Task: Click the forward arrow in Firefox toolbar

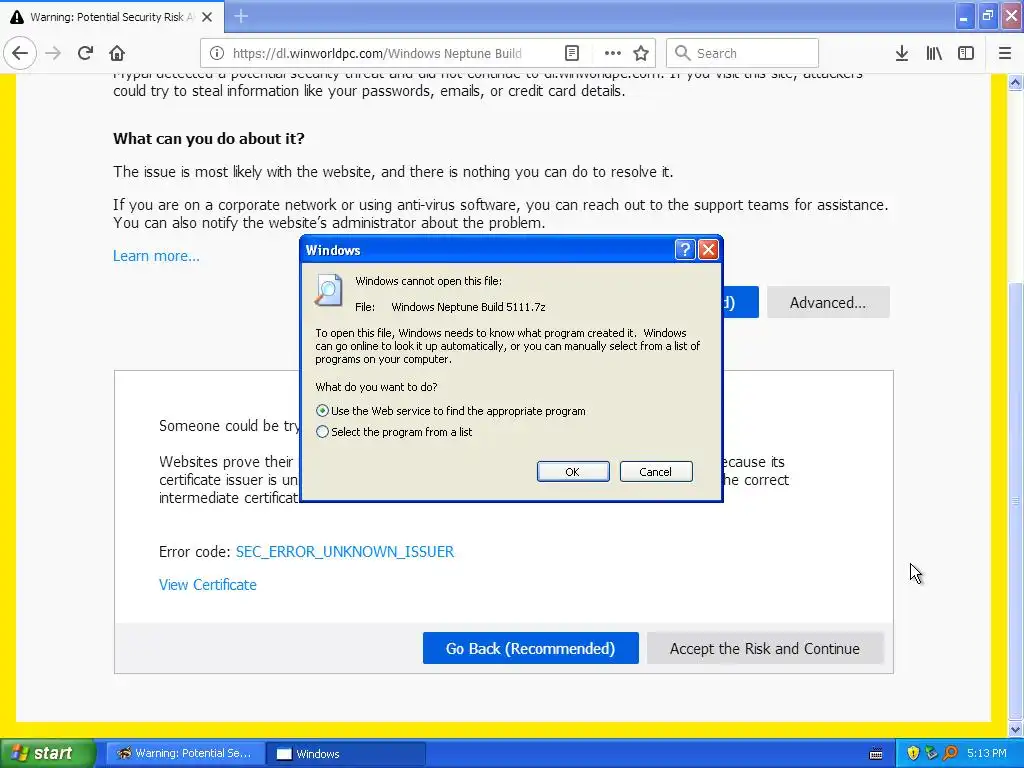Action: pyautogui.click(x=53, y=54)
